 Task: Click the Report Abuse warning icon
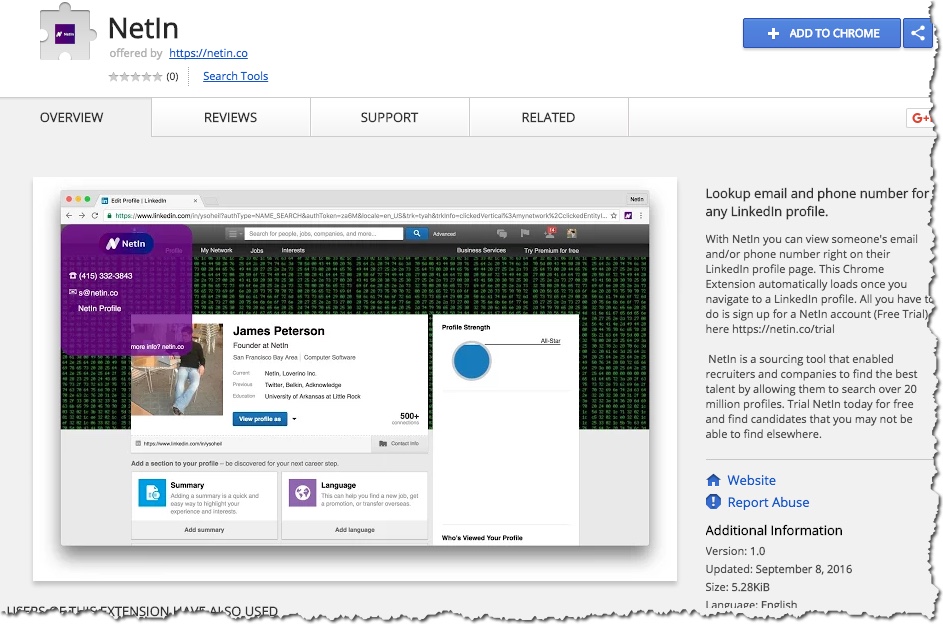pyautogui.click(x=713, y=502)
